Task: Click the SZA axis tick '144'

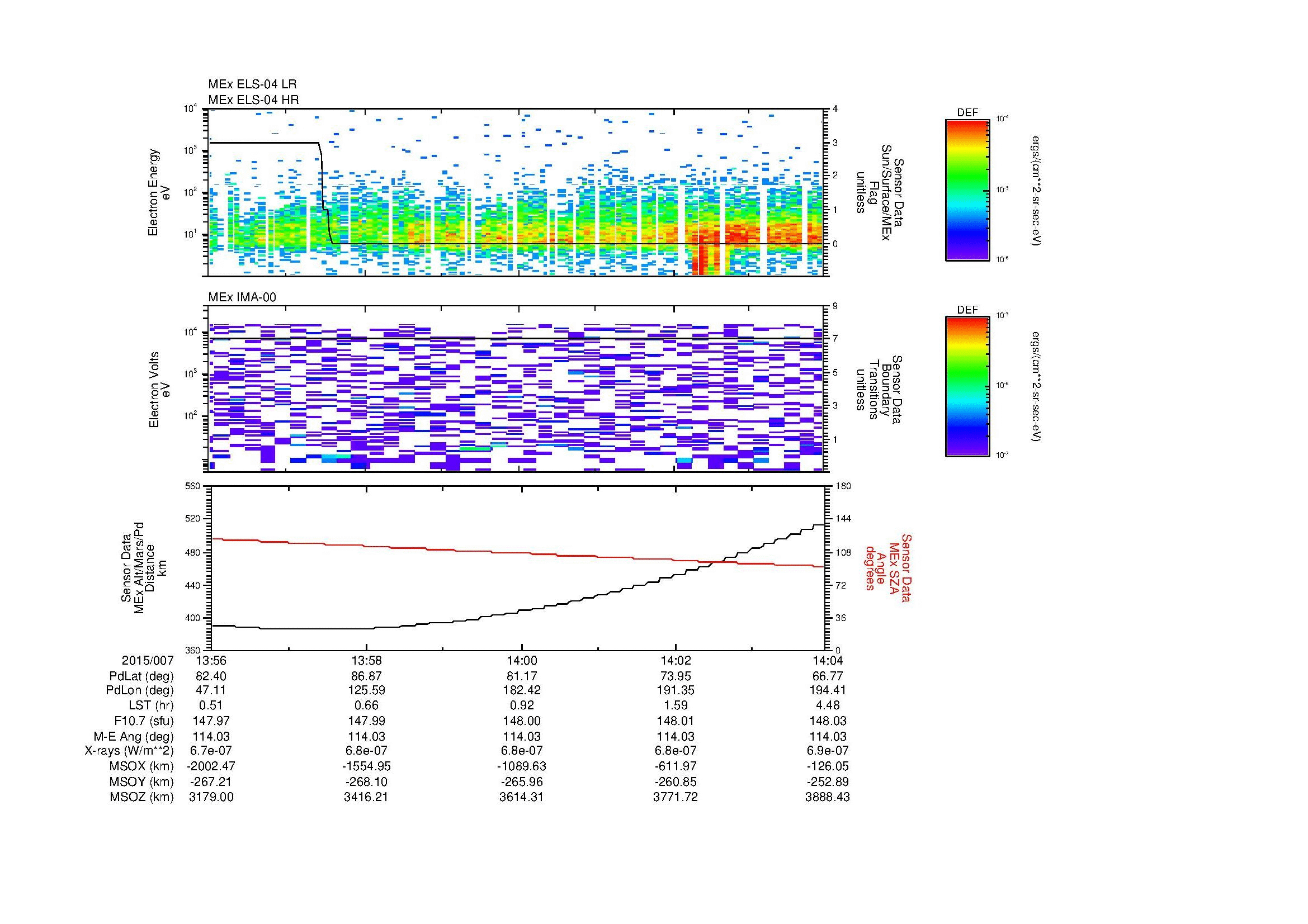Action: tap(843, 519)
